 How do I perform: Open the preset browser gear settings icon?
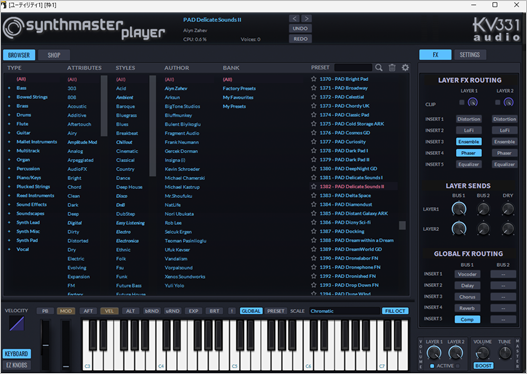[x=405, y=68]
